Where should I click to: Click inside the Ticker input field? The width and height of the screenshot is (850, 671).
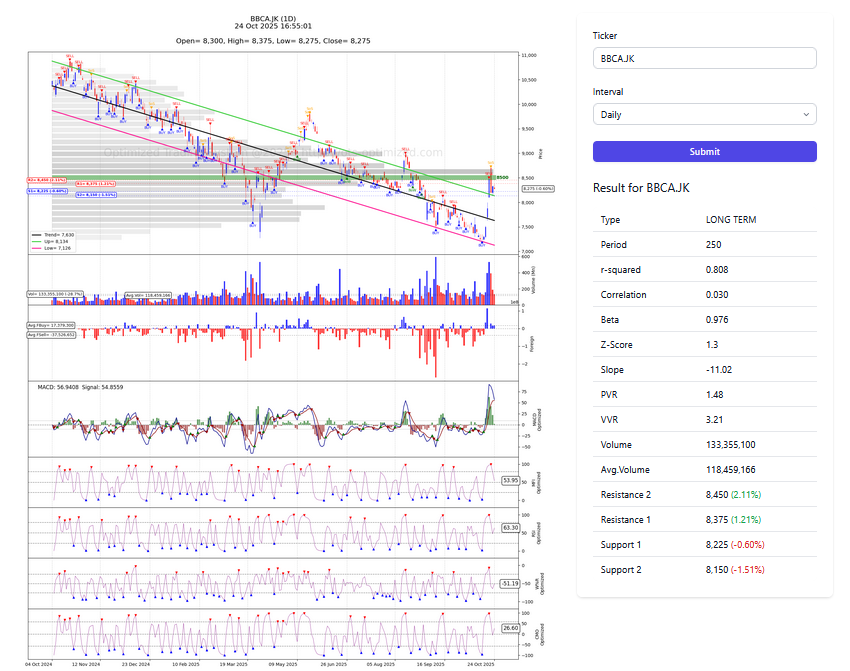704,58
